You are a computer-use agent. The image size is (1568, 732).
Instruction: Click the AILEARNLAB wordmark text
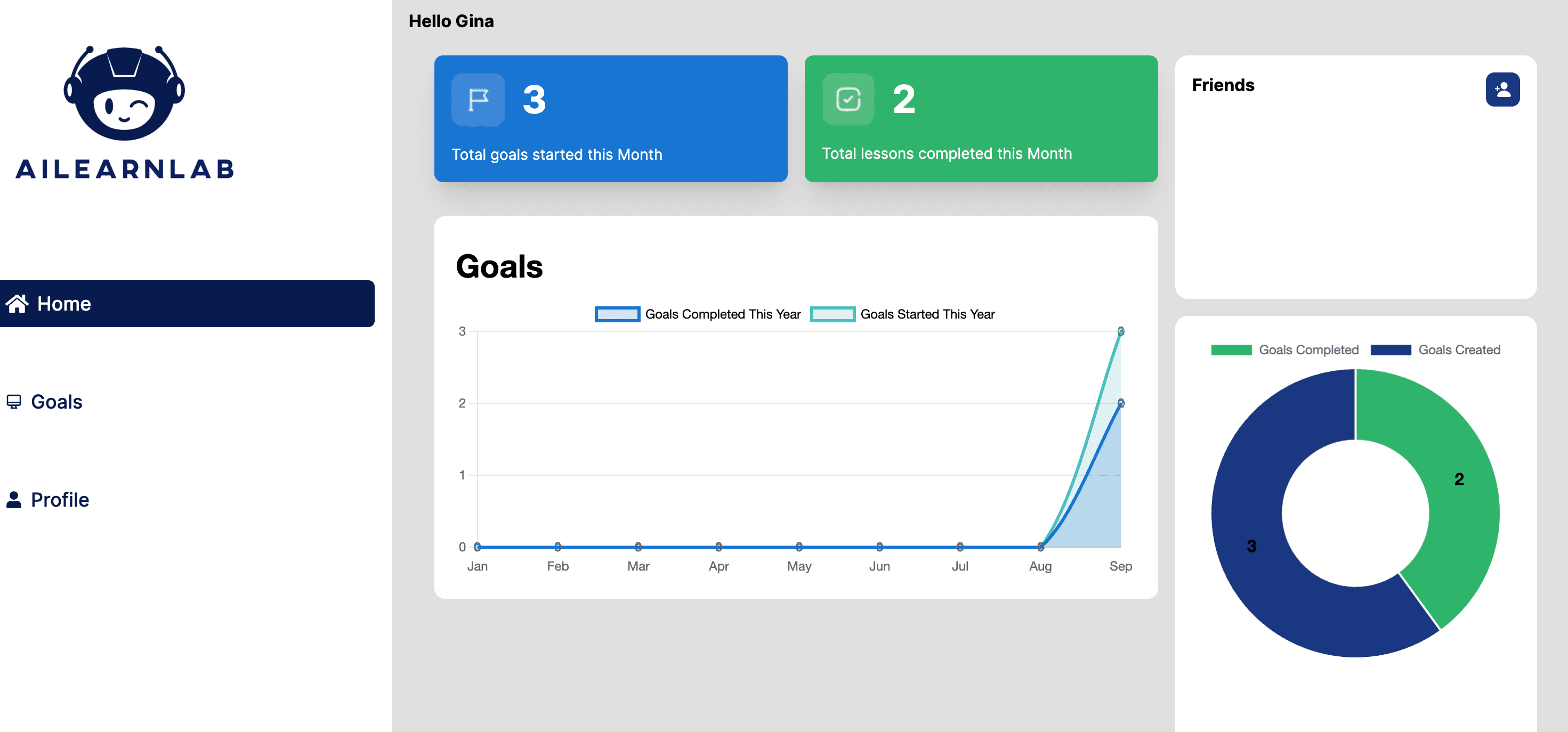click(x=125, y=169)
